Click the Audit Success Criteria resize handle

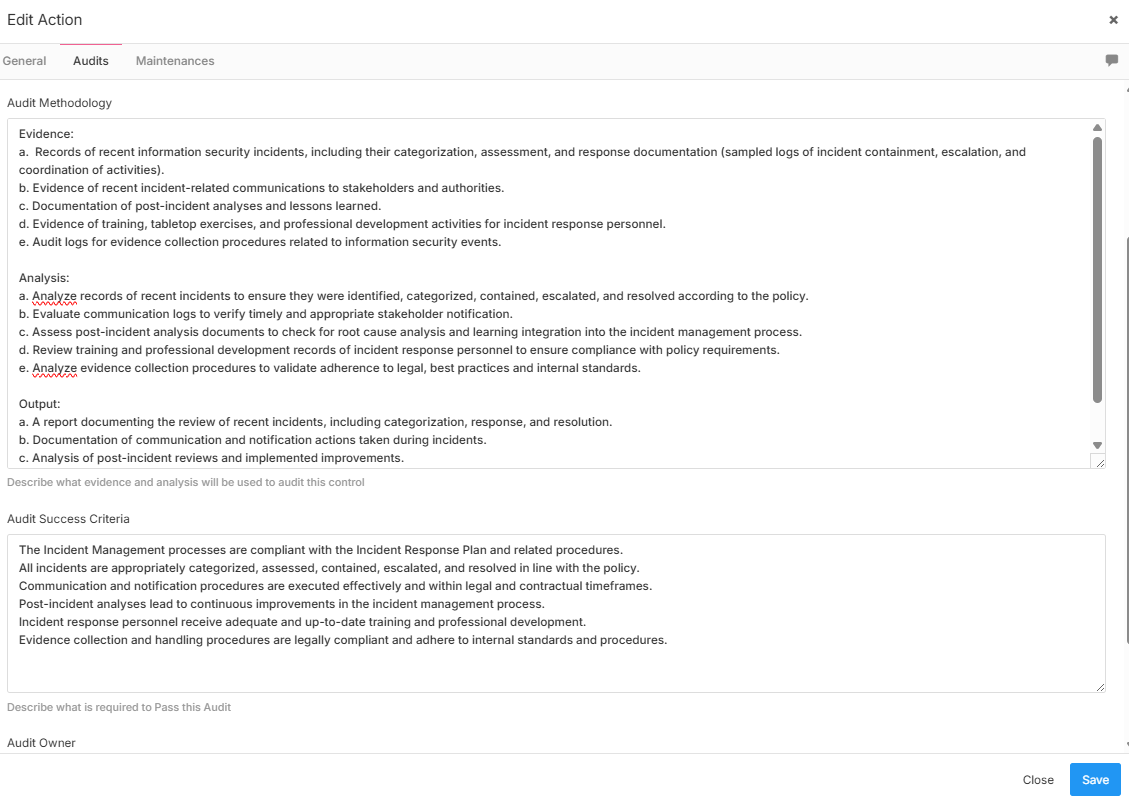click(1100, 686)
